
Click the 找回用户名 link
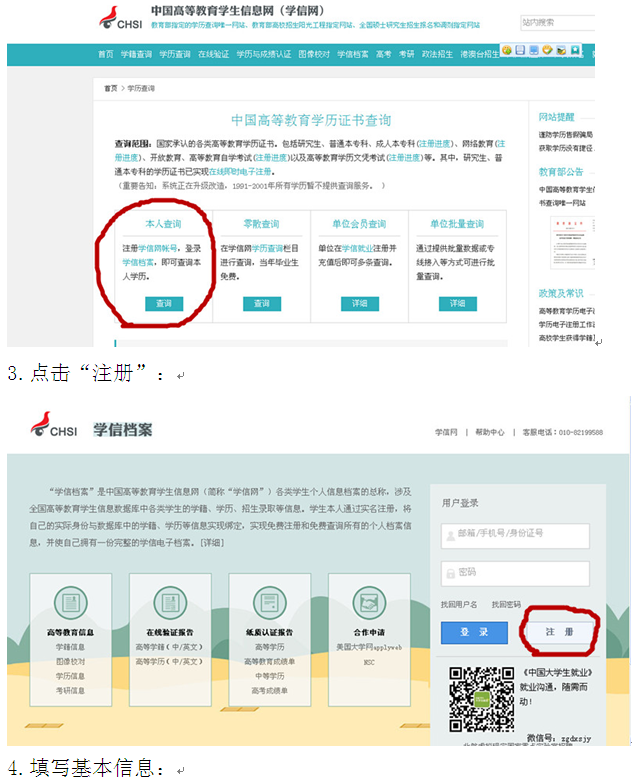point(459,604)
